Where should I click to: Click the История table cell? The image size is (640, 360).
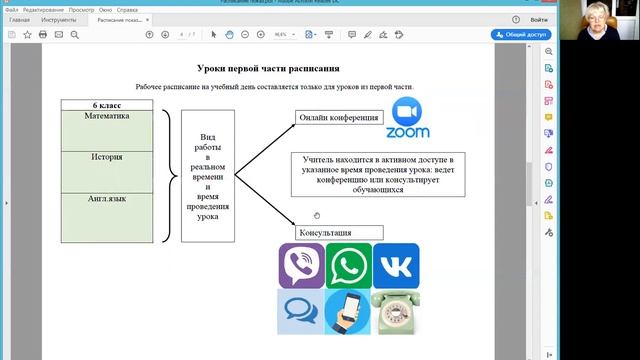tap(107, 172)
